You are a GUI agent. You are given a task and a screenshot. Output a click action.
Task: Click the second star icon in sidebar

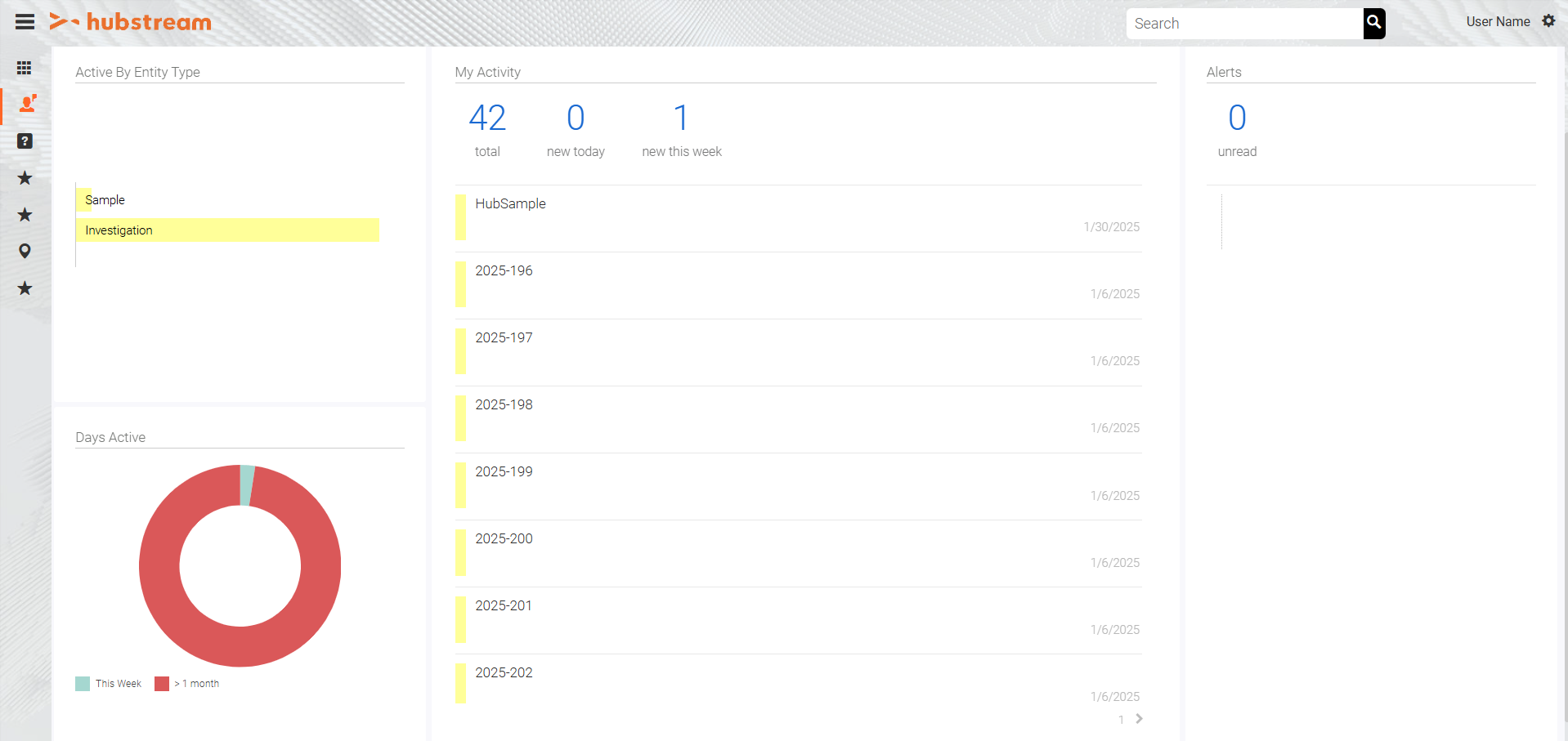point(25,214)
